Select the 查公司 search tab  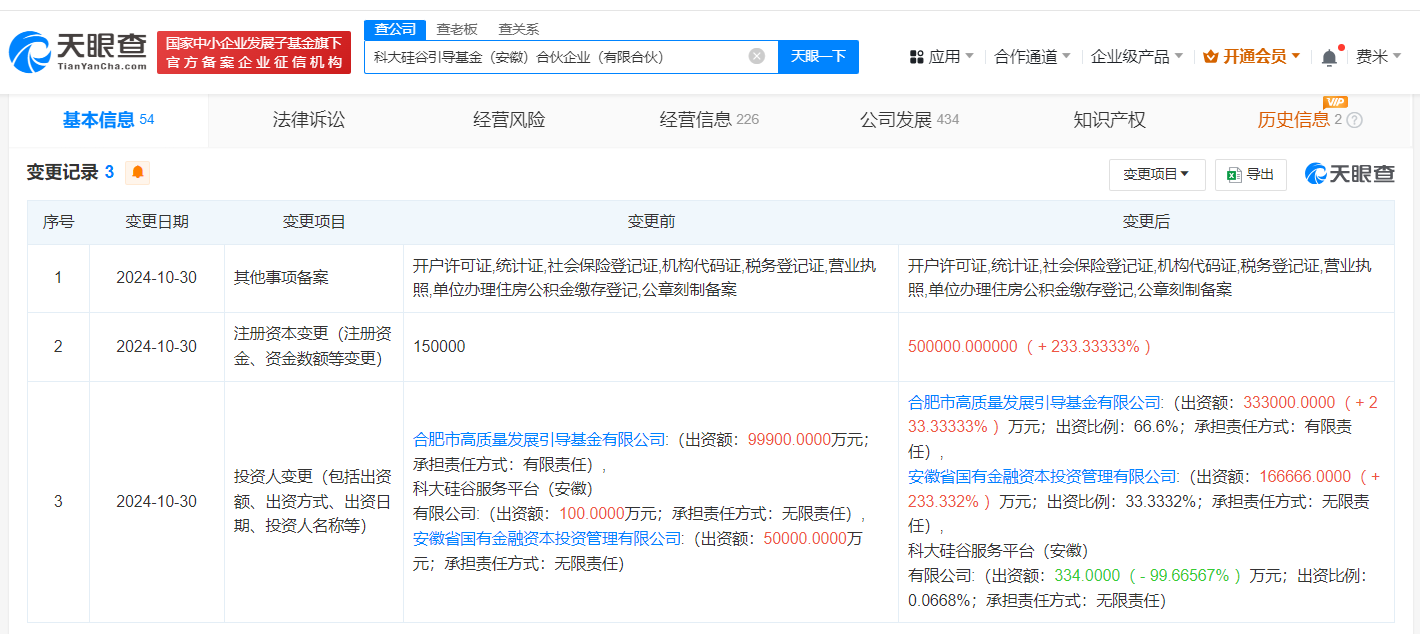click(x=395, y=29)
